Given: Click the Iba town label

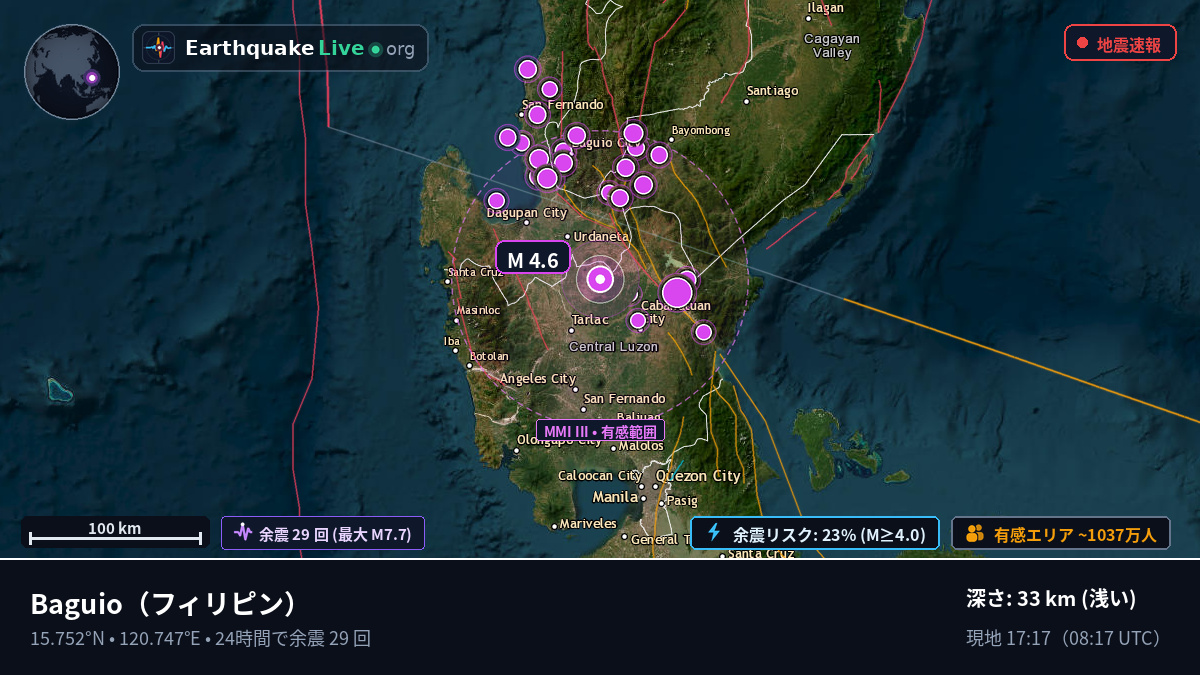Looking at the screenshot, I should pos(452,341).
